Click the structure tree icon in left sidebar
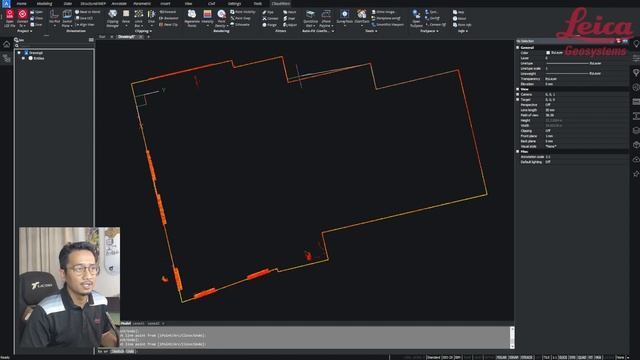Viewport: 640px width, 360px height. click(7, 58)
